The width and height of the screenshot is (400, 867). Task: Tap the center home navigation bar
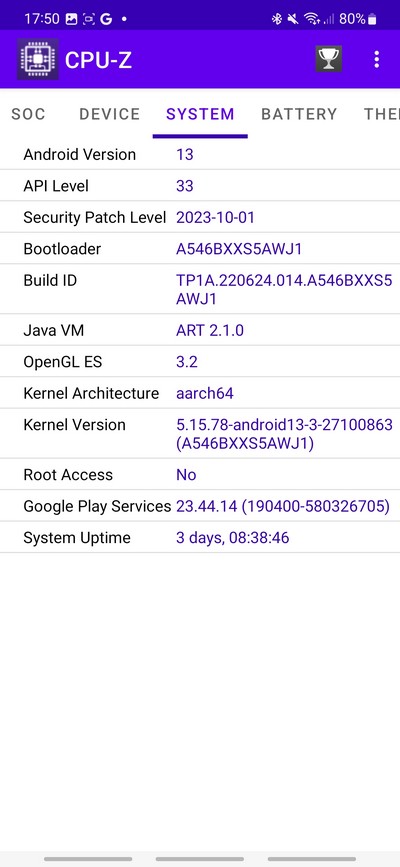point(200,859)
